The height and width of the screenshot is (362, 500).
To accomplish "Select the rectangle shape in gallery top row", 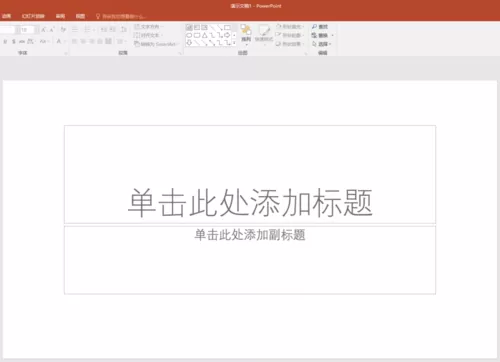I will tap(227, 27).
